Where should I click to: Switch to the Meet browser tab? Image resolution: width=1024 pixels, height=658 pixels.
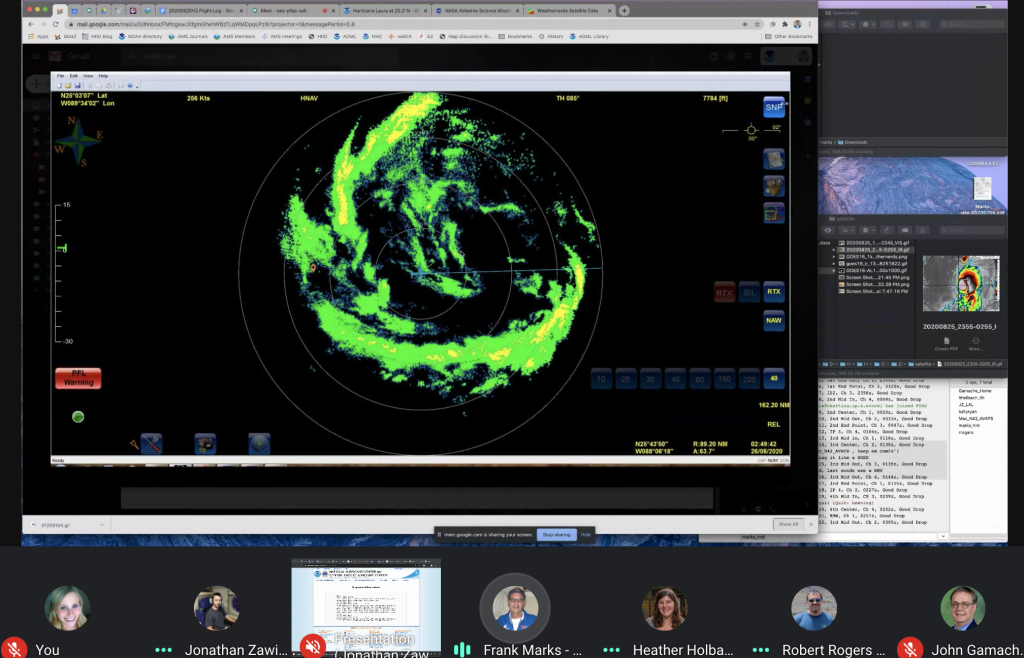pyautogui.click(x=293, y=11)
